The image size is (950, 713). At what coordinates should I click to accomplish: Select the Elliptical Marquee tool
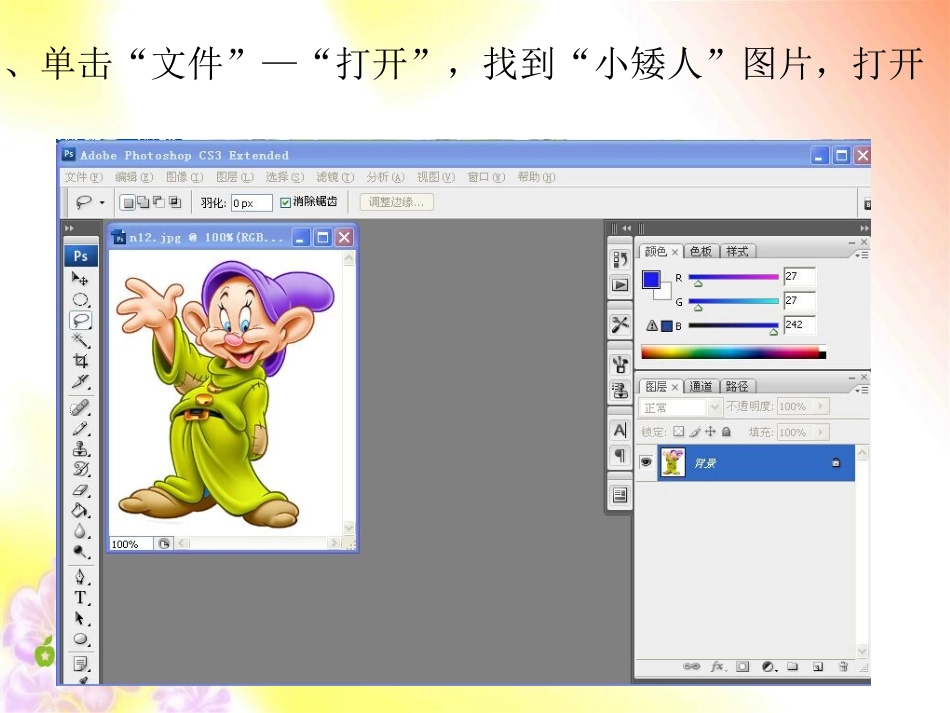point(80,300)
